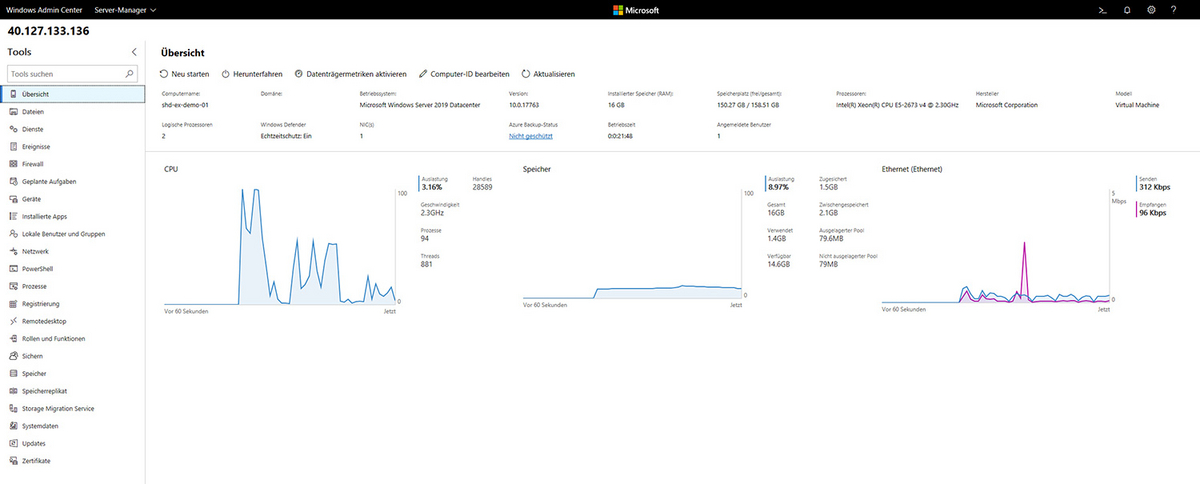1200x484 pixels.
Task: Click the Herunterfahren power icon
Action: [x=225, y=74]
